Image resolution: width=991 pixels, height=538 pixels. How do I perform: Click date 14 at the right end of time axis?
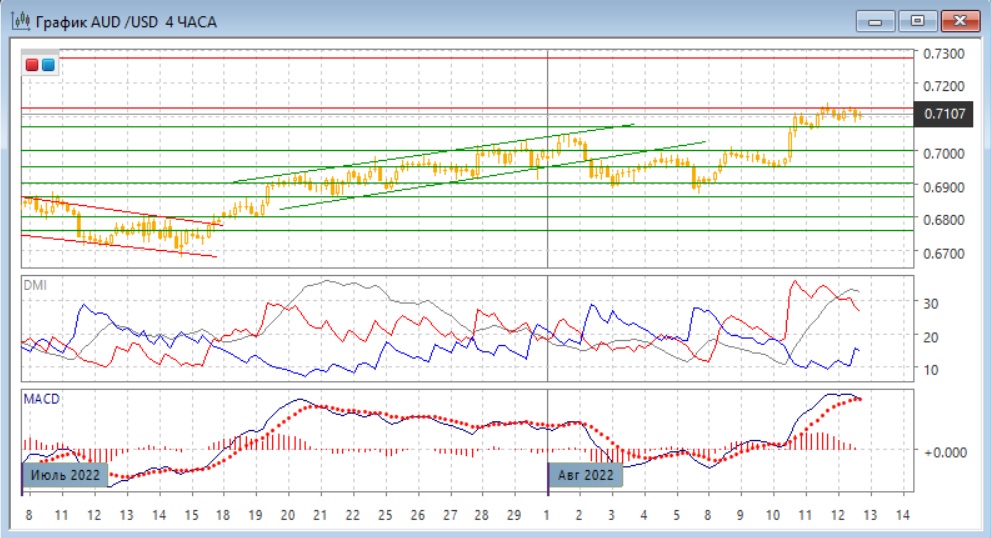tap(902, 514)
